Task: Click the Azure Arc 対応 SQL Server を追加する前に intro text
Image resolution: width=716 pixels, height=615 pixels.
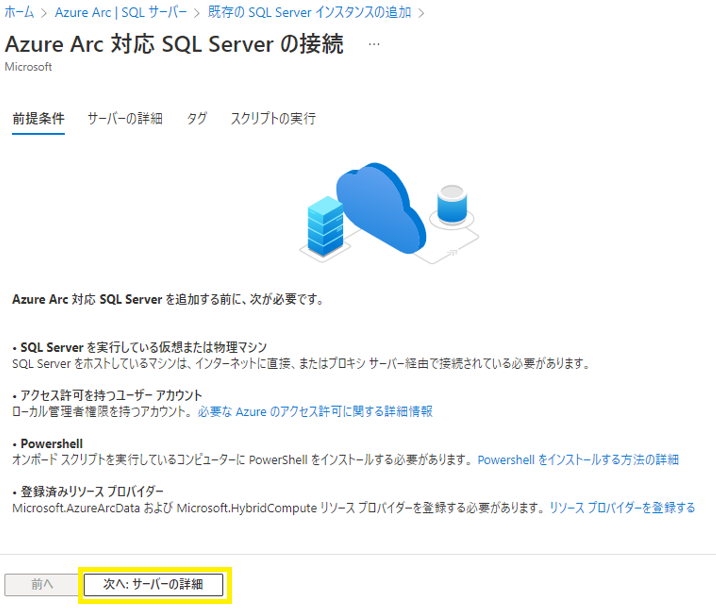Action: (168, 300)
